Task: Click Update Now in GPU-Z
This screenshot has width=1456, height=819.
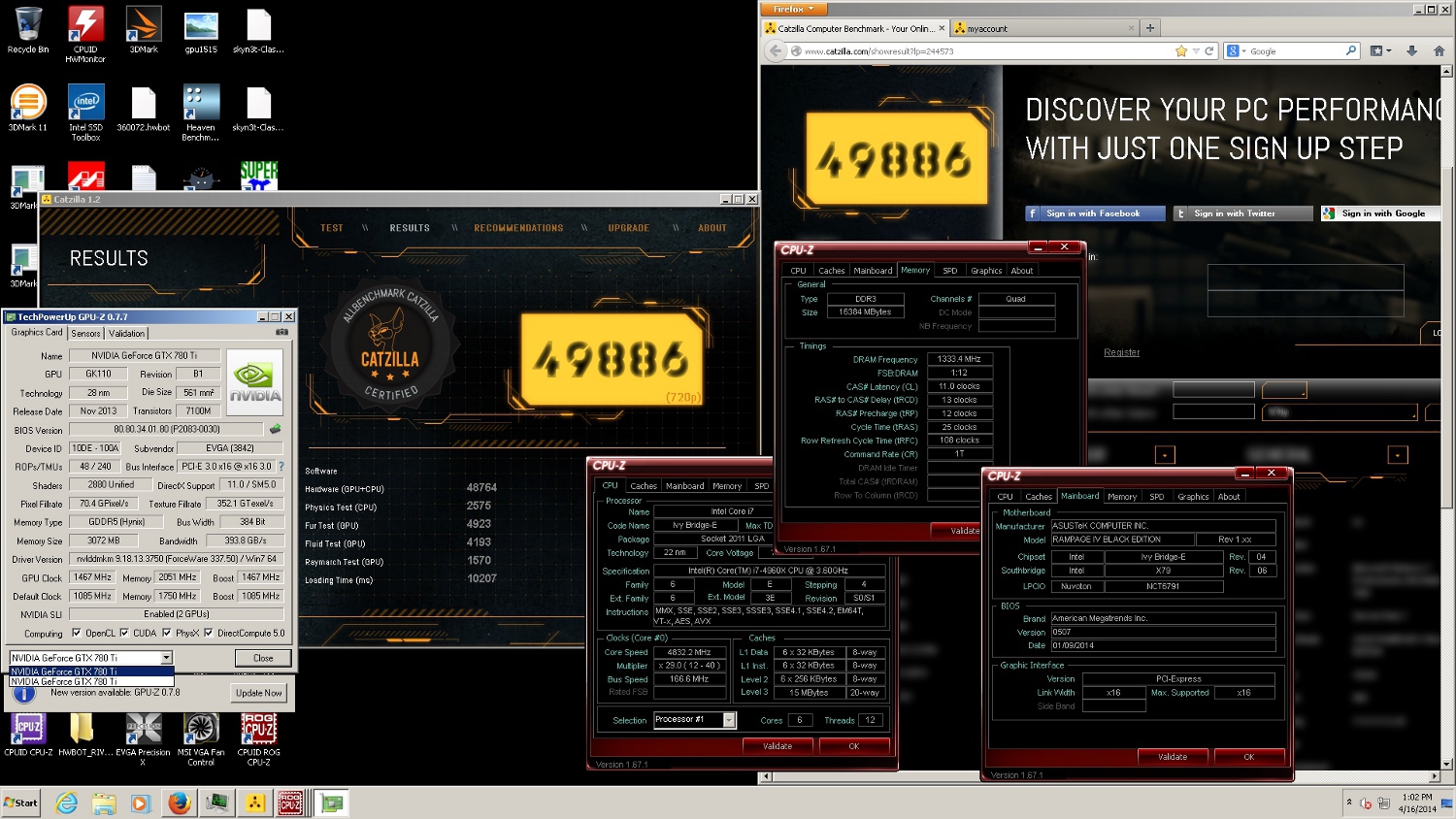Action: (259, 693)
